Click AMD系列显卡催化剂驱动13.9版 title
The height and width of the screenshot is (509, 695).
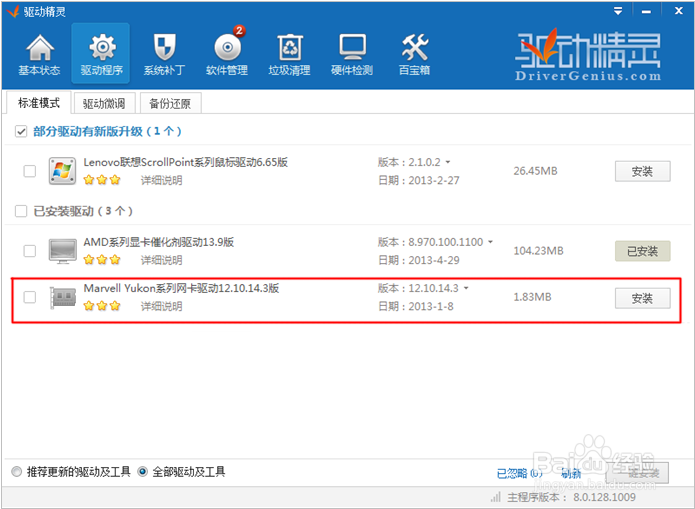pyautogui.click(x=159, y=242)
